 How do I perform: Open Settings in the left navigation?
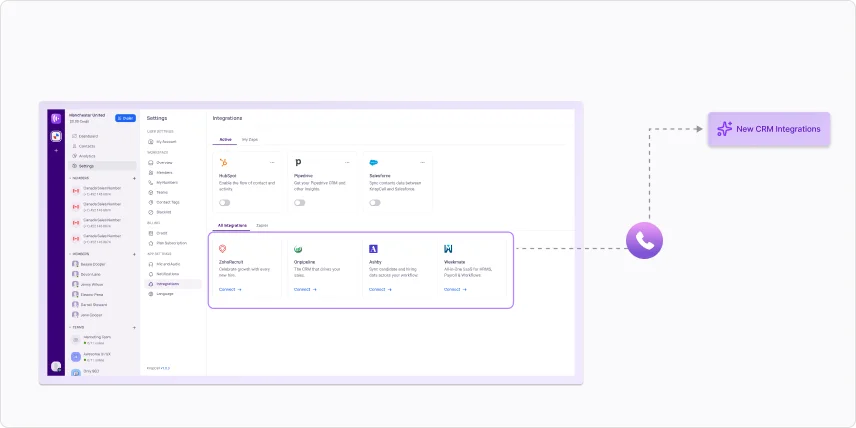(x=103, y=166)
